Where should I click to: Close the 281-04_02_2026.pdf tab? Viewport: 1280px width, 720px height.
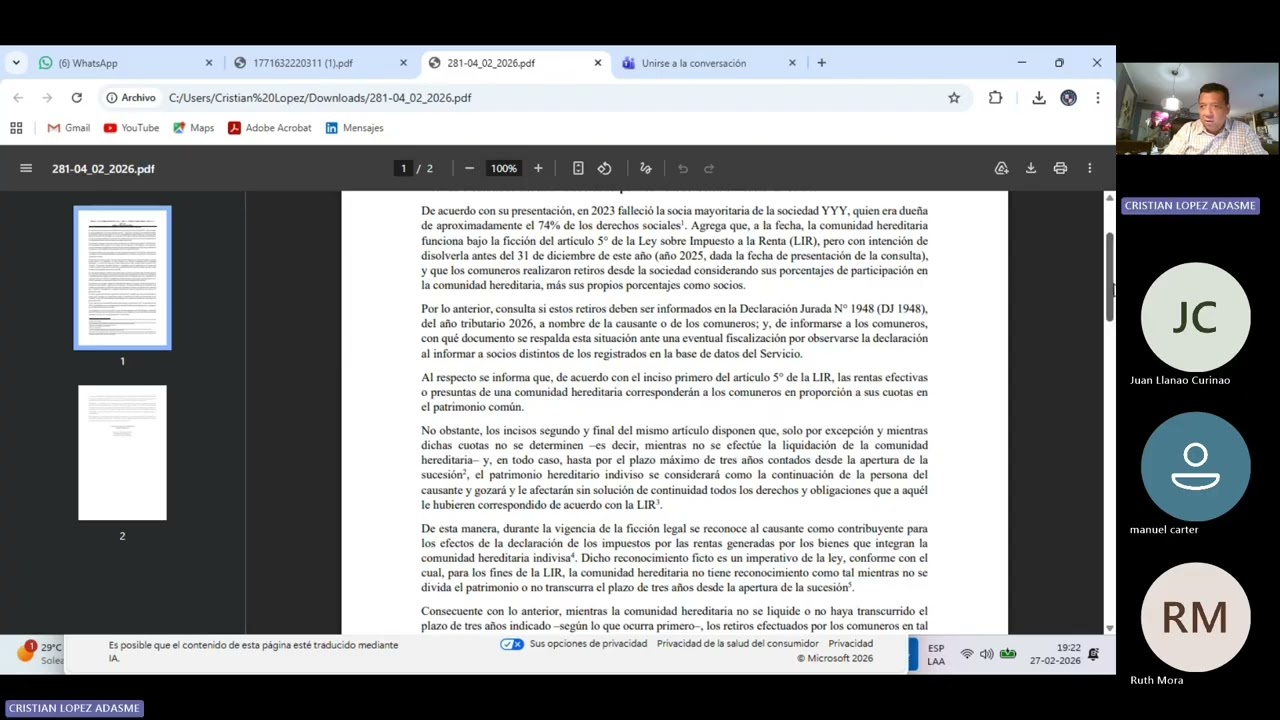tap(598, 62)
